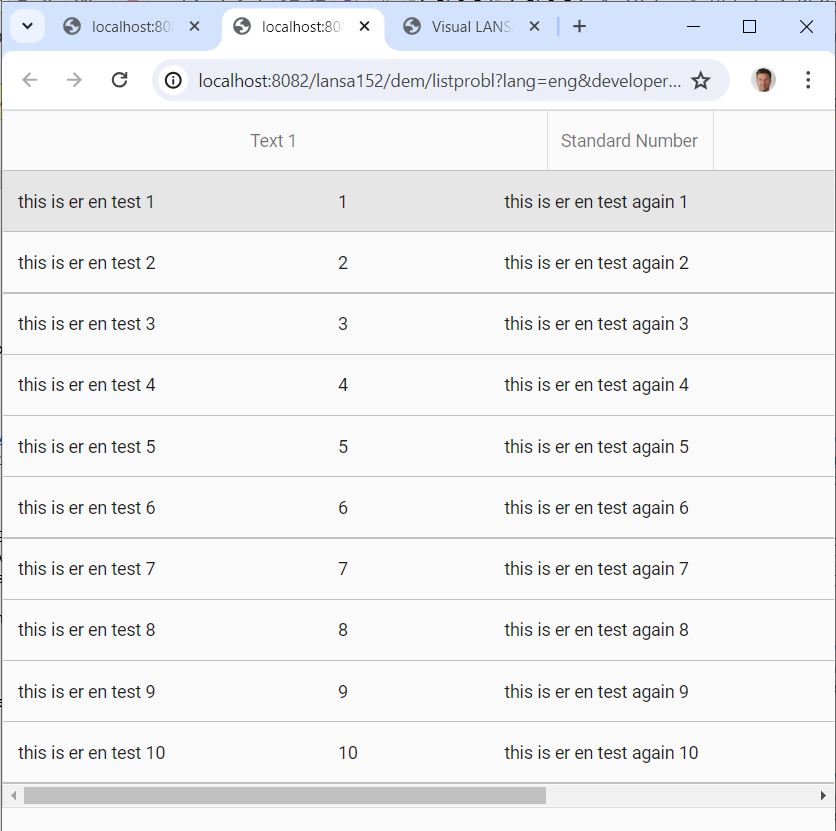This screenshot has width=836, height=831.
Task: Reload the current page
Action: point(119,80)
